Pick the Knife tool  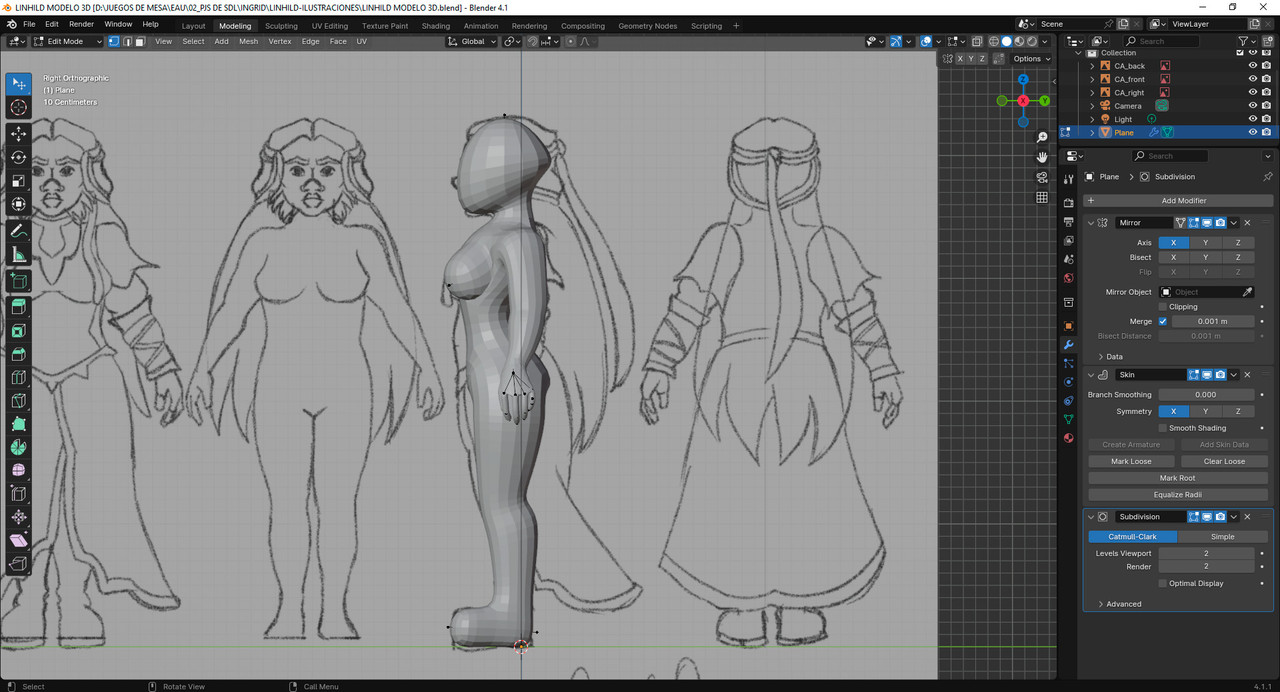click(18, 401)
